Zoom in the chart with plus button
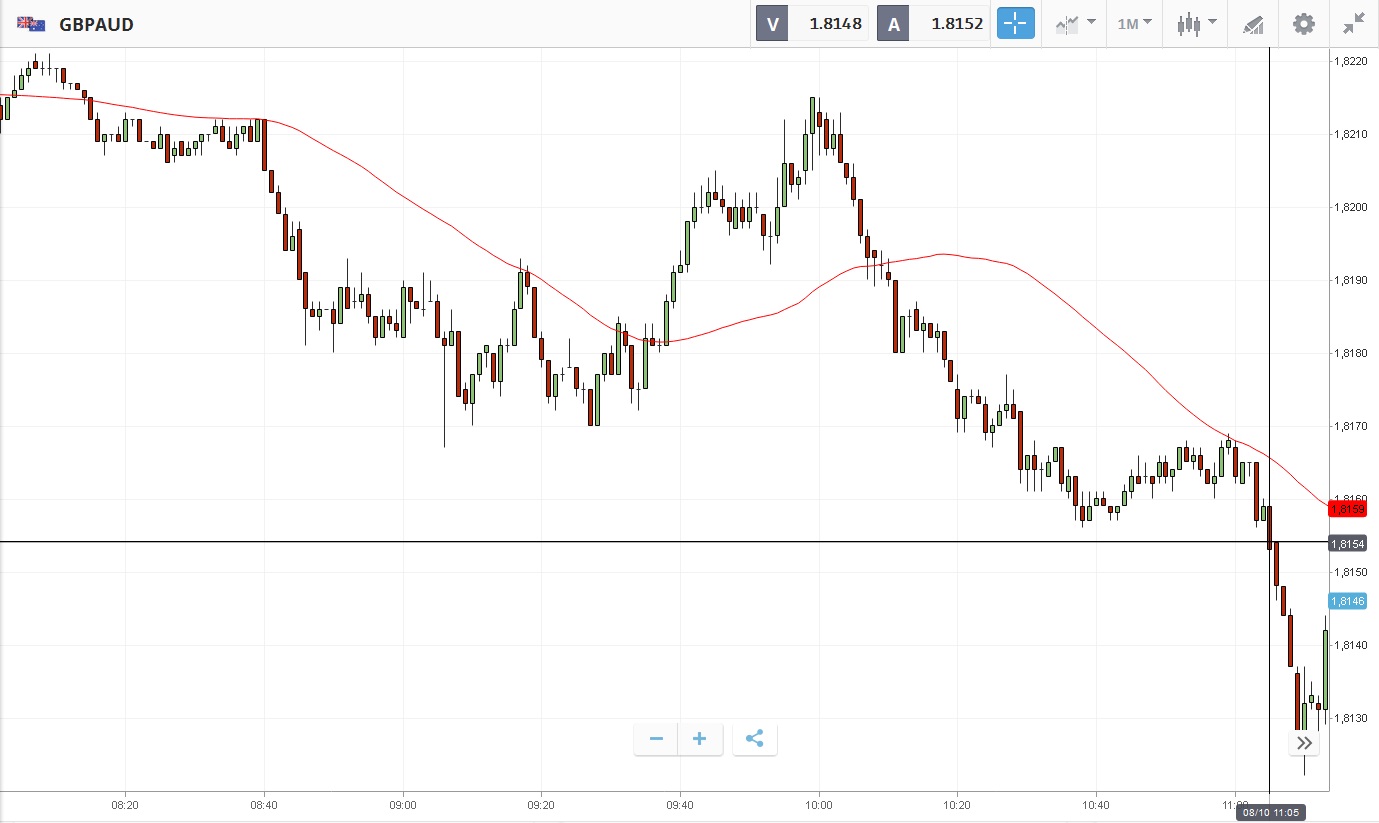Viewport: 1379px width, 823px height. (x=700, y=739)
